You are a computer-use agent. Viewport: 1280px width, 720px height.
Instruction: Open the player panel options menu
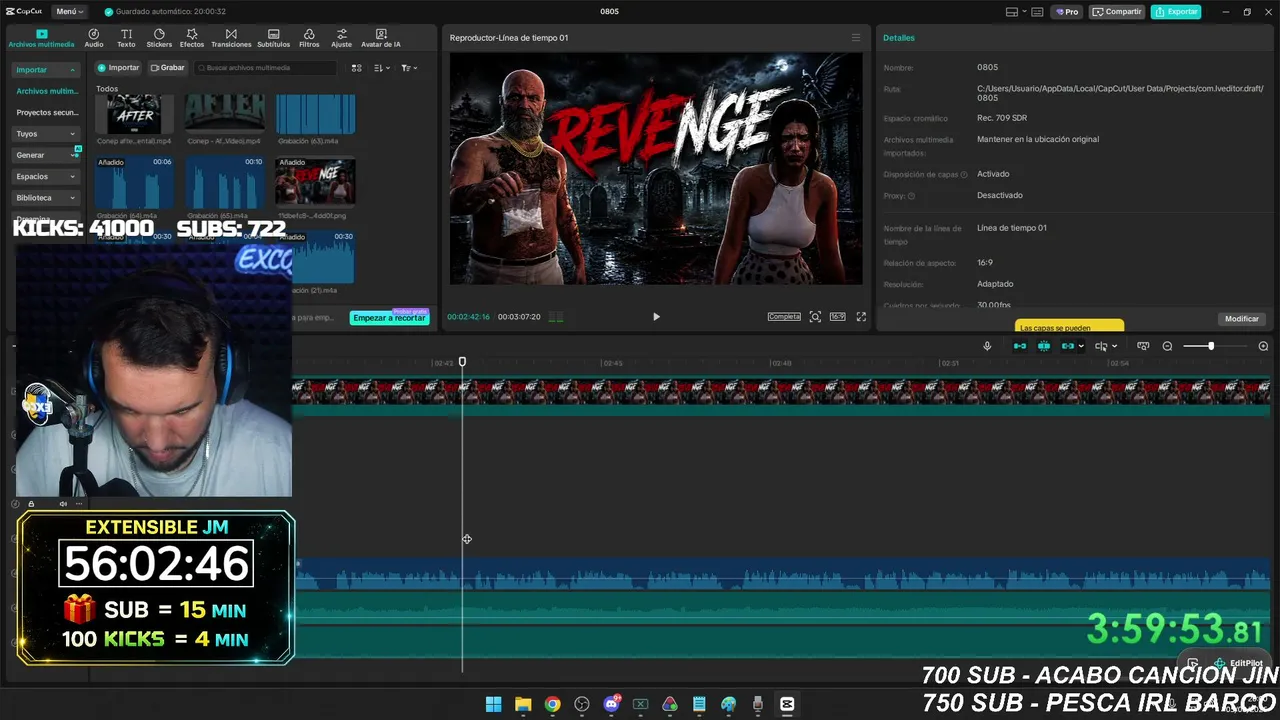point(855,38)
